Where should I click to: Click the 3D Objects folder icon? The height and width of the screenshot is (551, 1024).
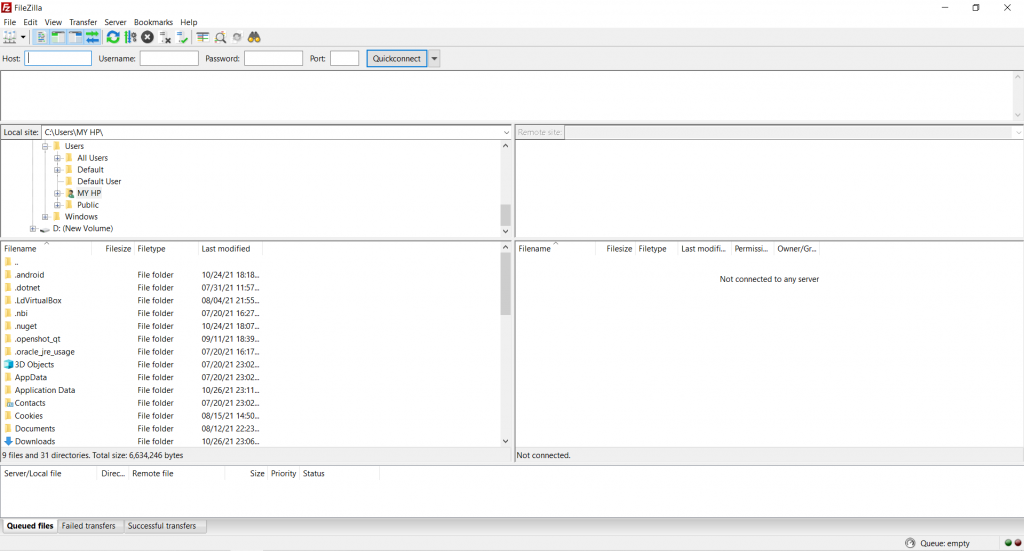8,364
